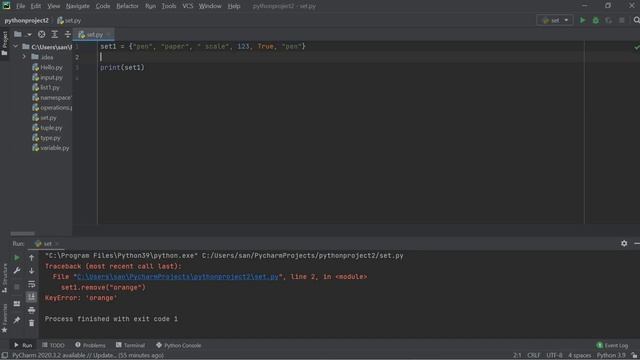Open the Code menu

pos(103,6)
